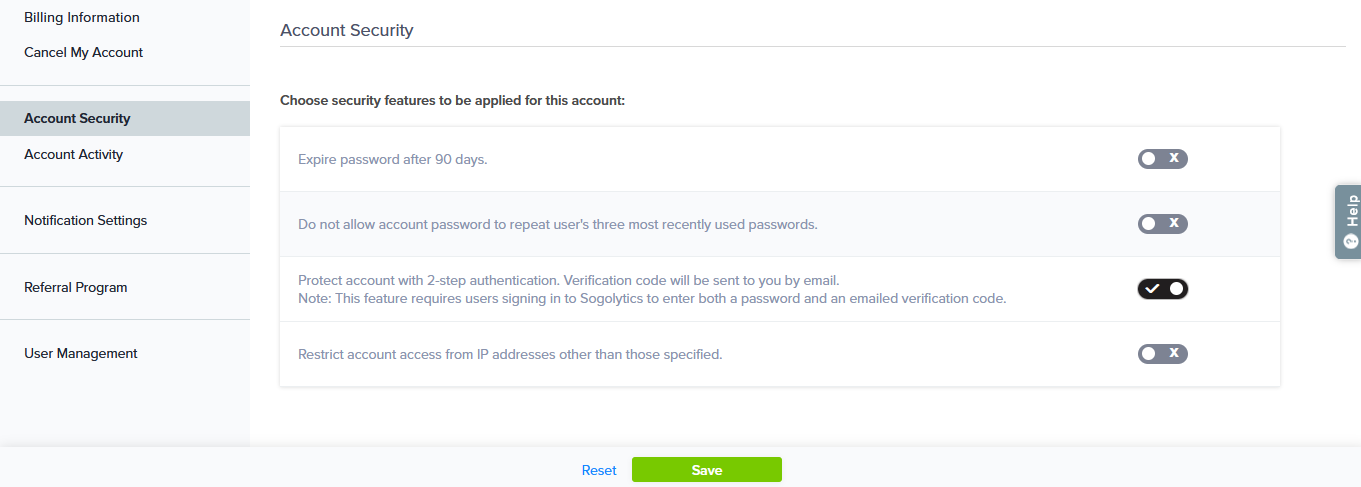This screenshot has height=487, width=1361.
Task: Turn on IP address restriction toggle
Action: click(x=1162, y=353)
